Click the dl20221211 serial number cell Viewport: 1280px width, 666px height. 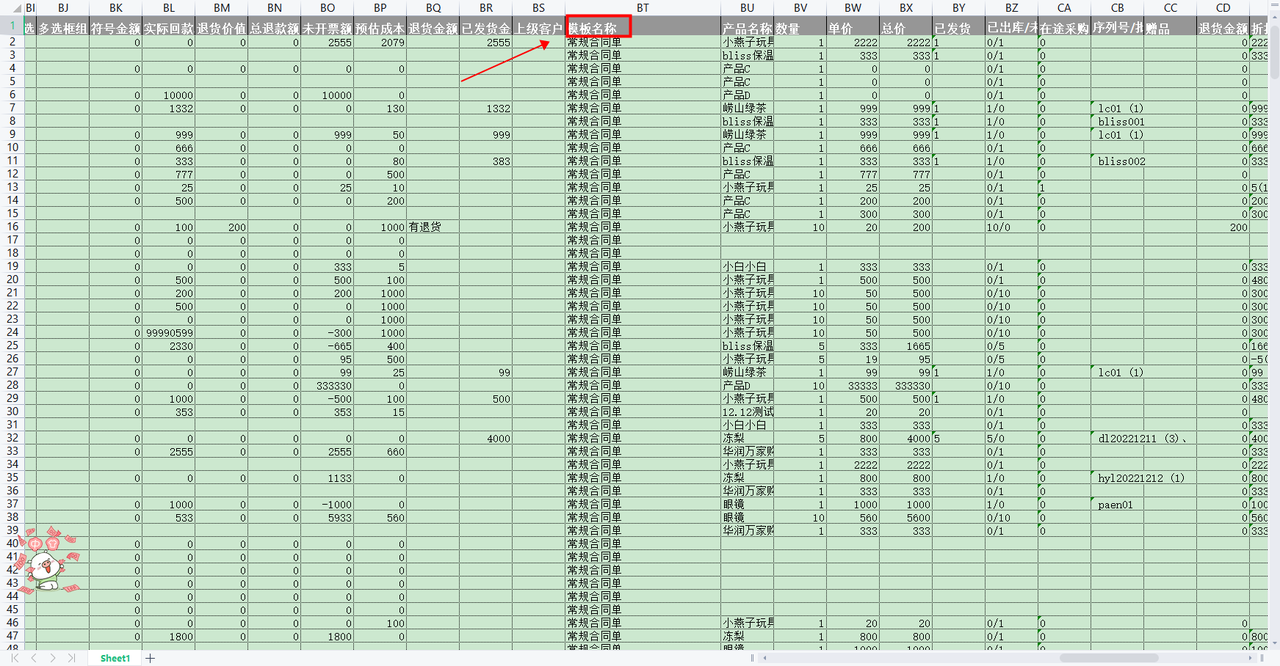pyautogui.click(x=1117, y=437)
